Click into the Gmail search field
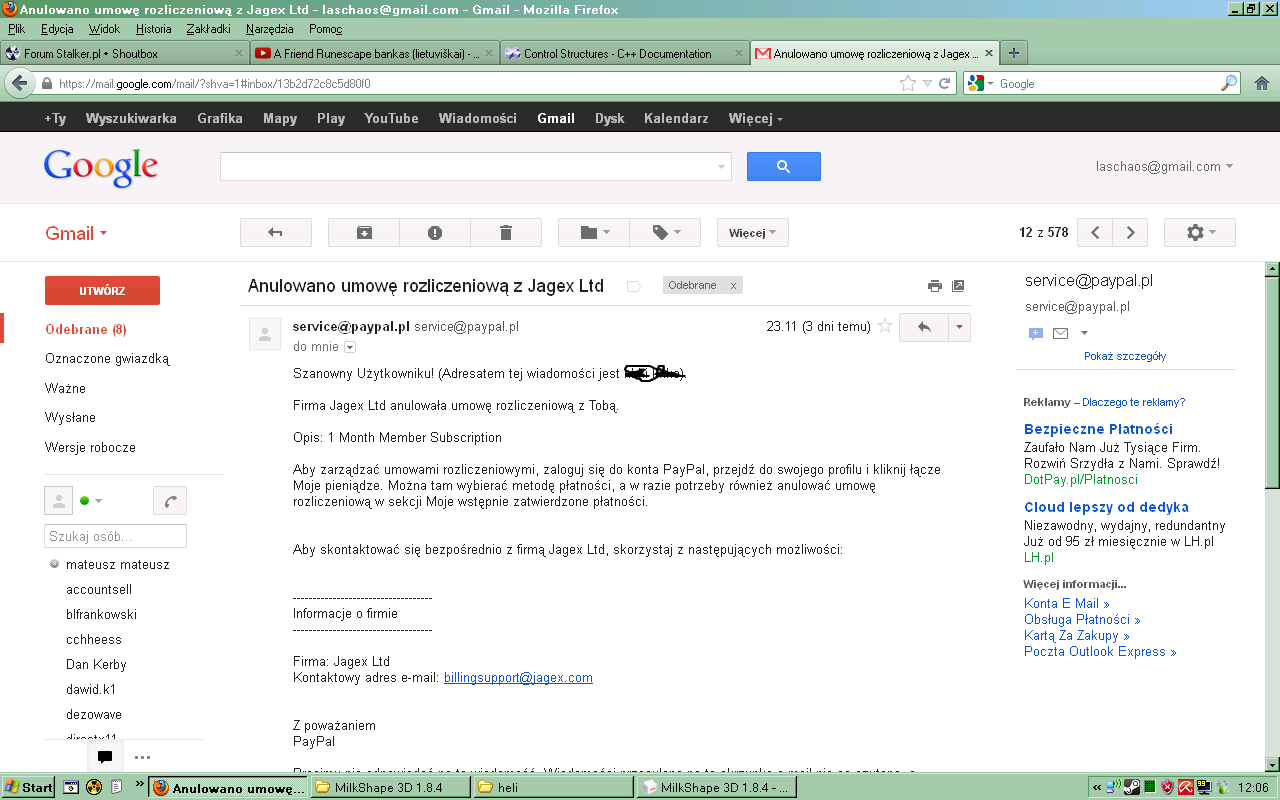The width and height of the screenshot is (1280, 800). (475, 166)
